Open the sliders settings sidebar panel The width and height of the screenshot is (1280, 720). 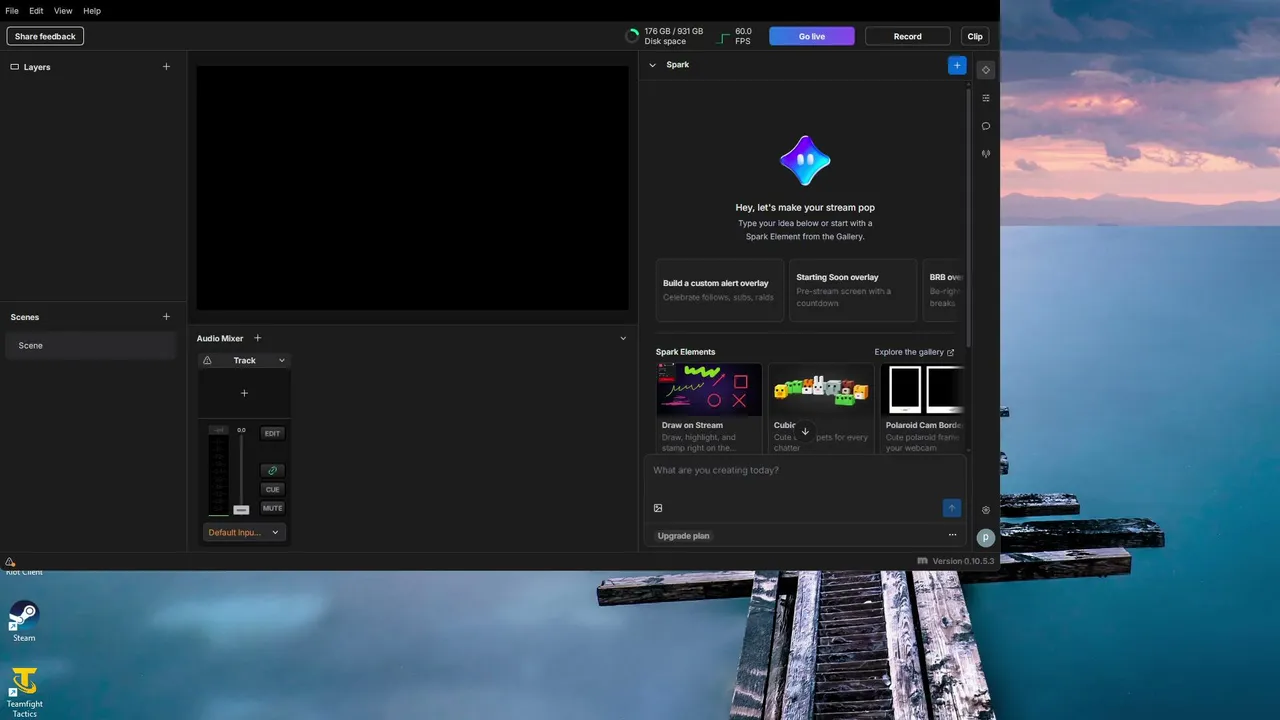[x=986, y=98]
